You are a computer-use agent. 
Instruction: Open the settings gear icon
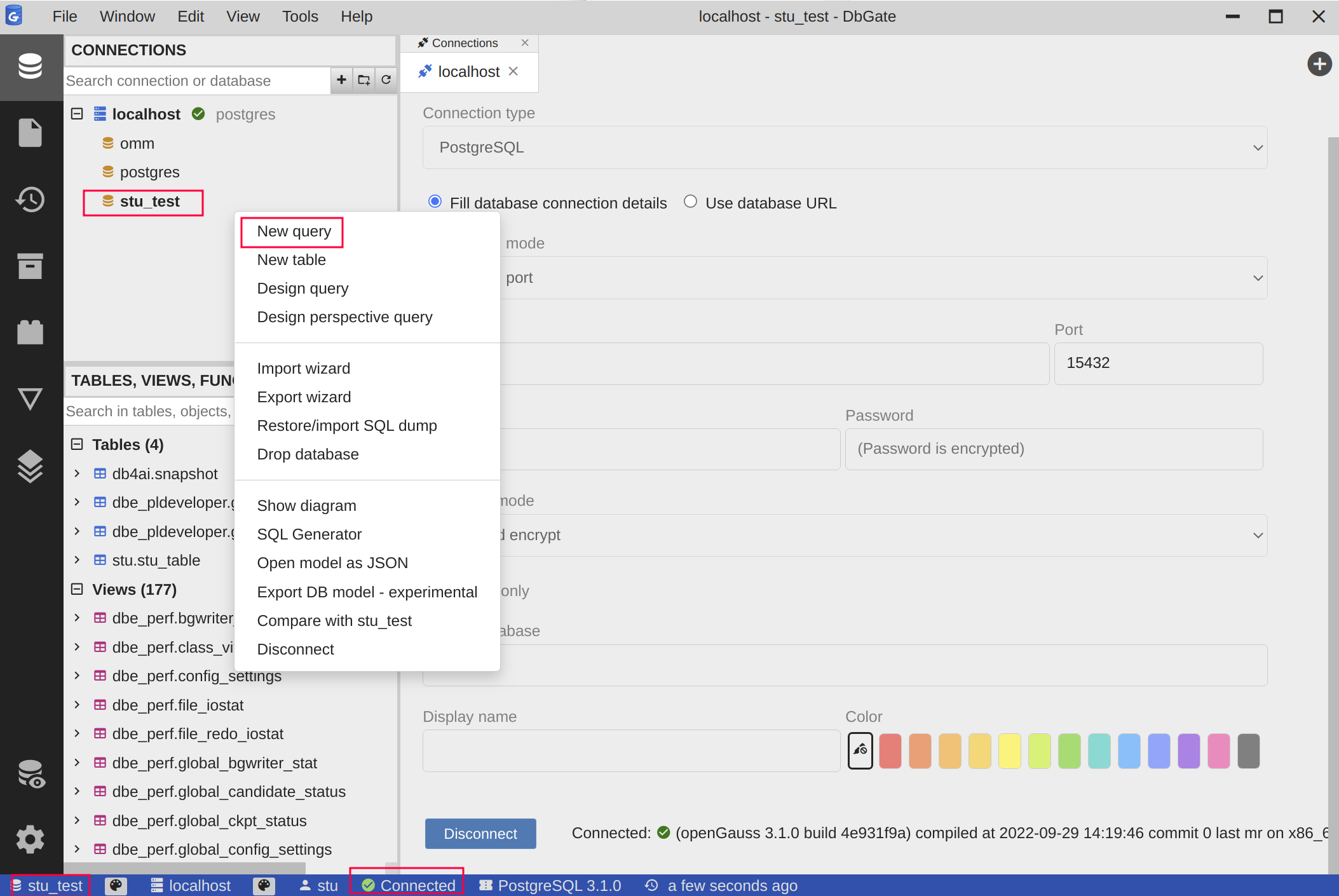click(x=31, y=839)
